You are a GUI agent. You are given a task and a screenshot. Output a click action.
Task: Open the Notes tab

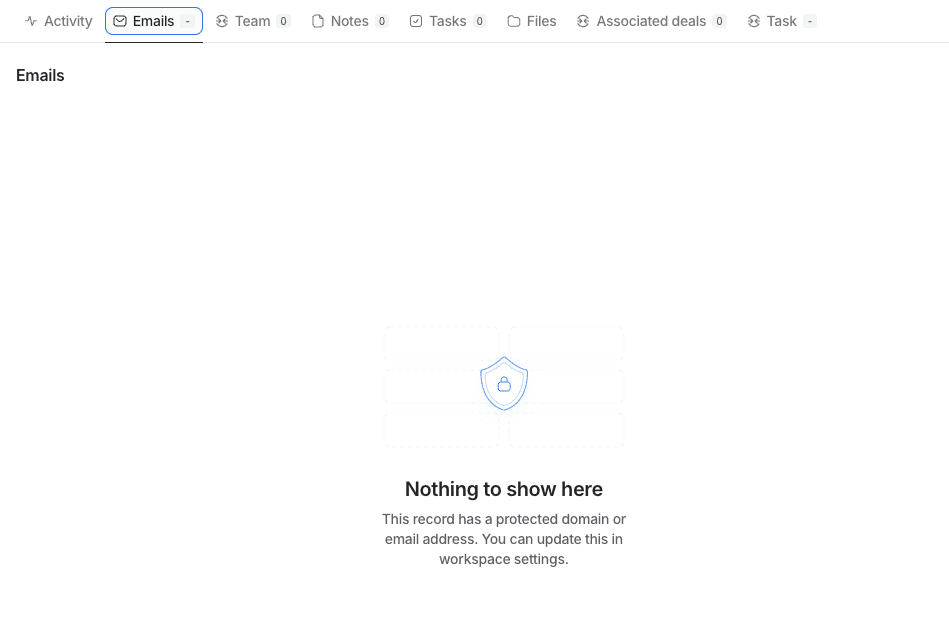[x=350, y=21]
